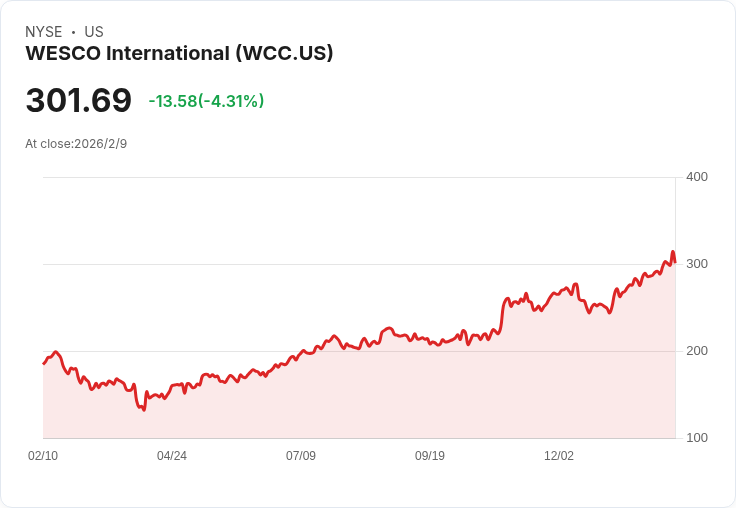736x508 pixels.
Task: Select the 12/02 date on x-axis
Action: click(559, 456)
